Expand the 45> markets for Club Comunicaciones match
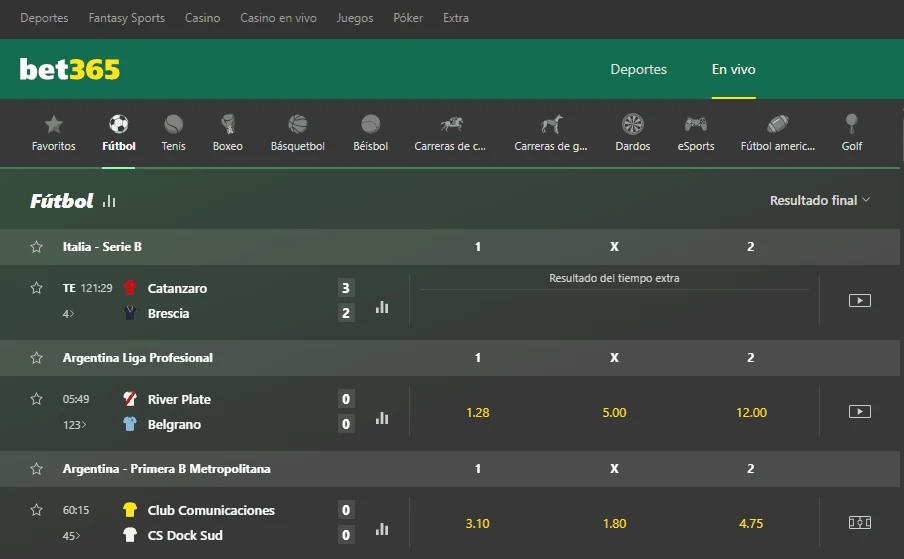 coord(71,536)
